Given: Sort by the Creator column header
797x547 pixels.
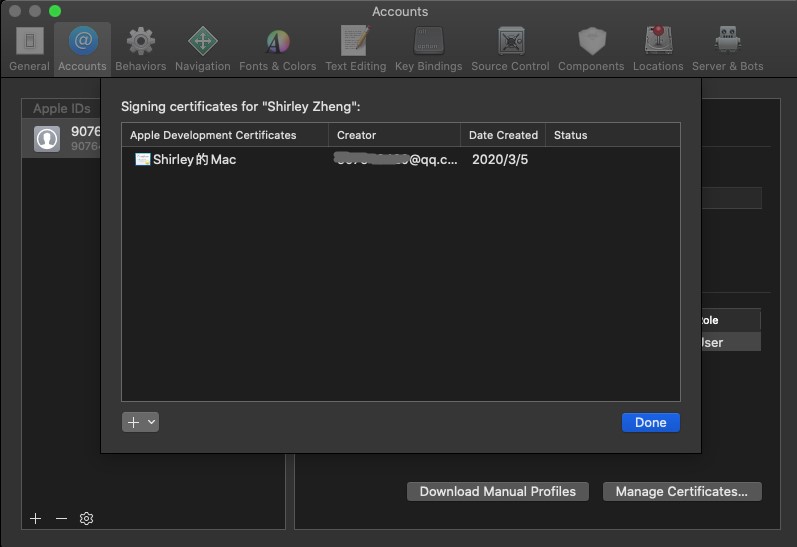Looking at the screenshot, I should [x=394, y=135].
